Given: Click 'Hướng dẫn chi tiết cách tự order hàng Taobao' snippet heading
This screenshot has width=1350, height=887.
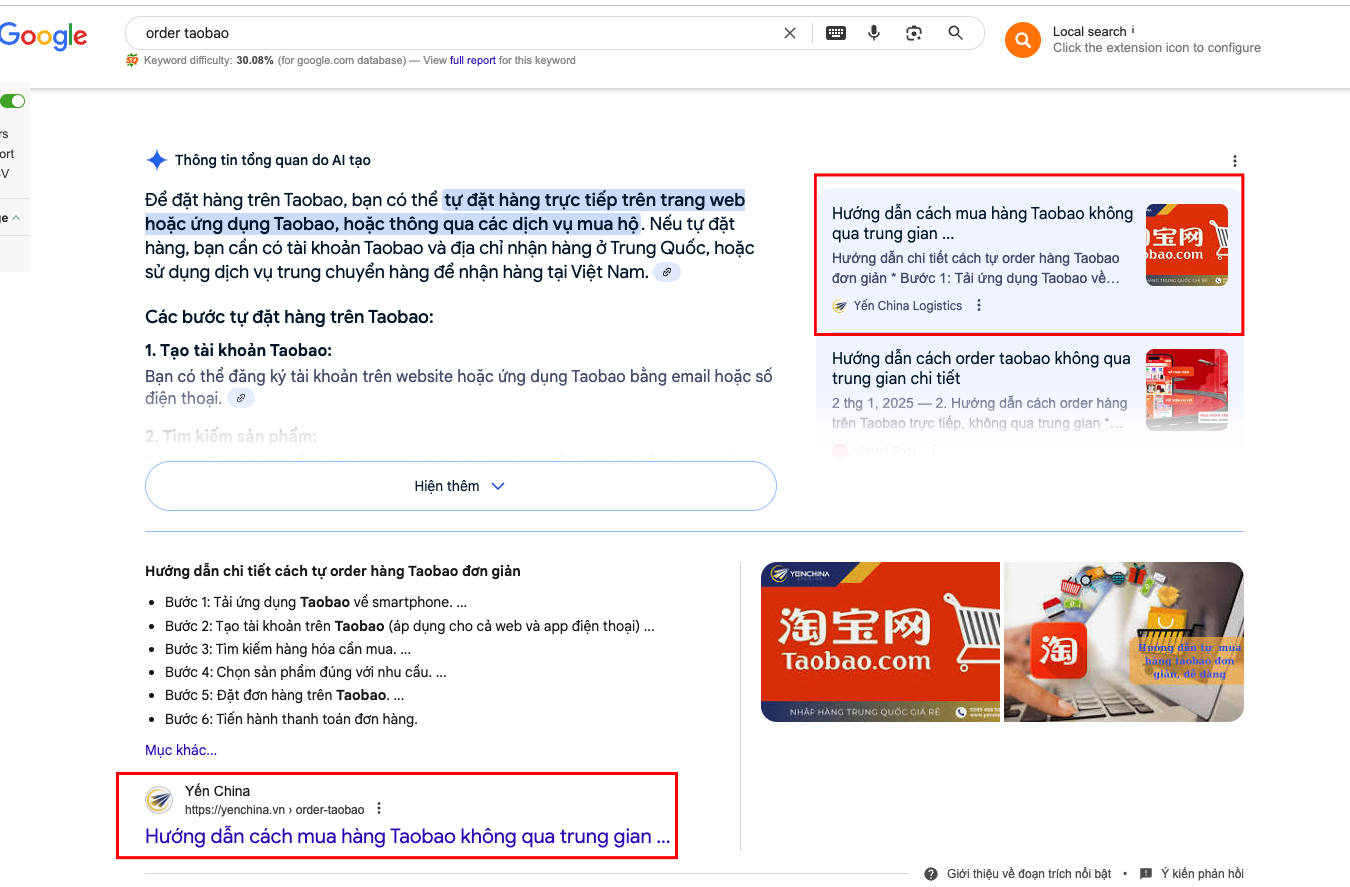Looking at the screenshot, I should coord(333,572).
